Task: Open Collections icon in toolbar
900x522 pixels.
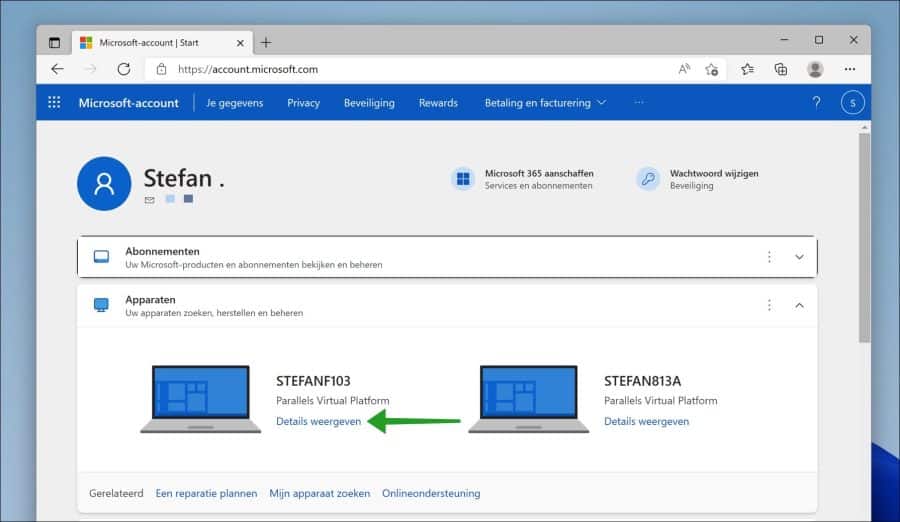Action: tap(781, 69)
